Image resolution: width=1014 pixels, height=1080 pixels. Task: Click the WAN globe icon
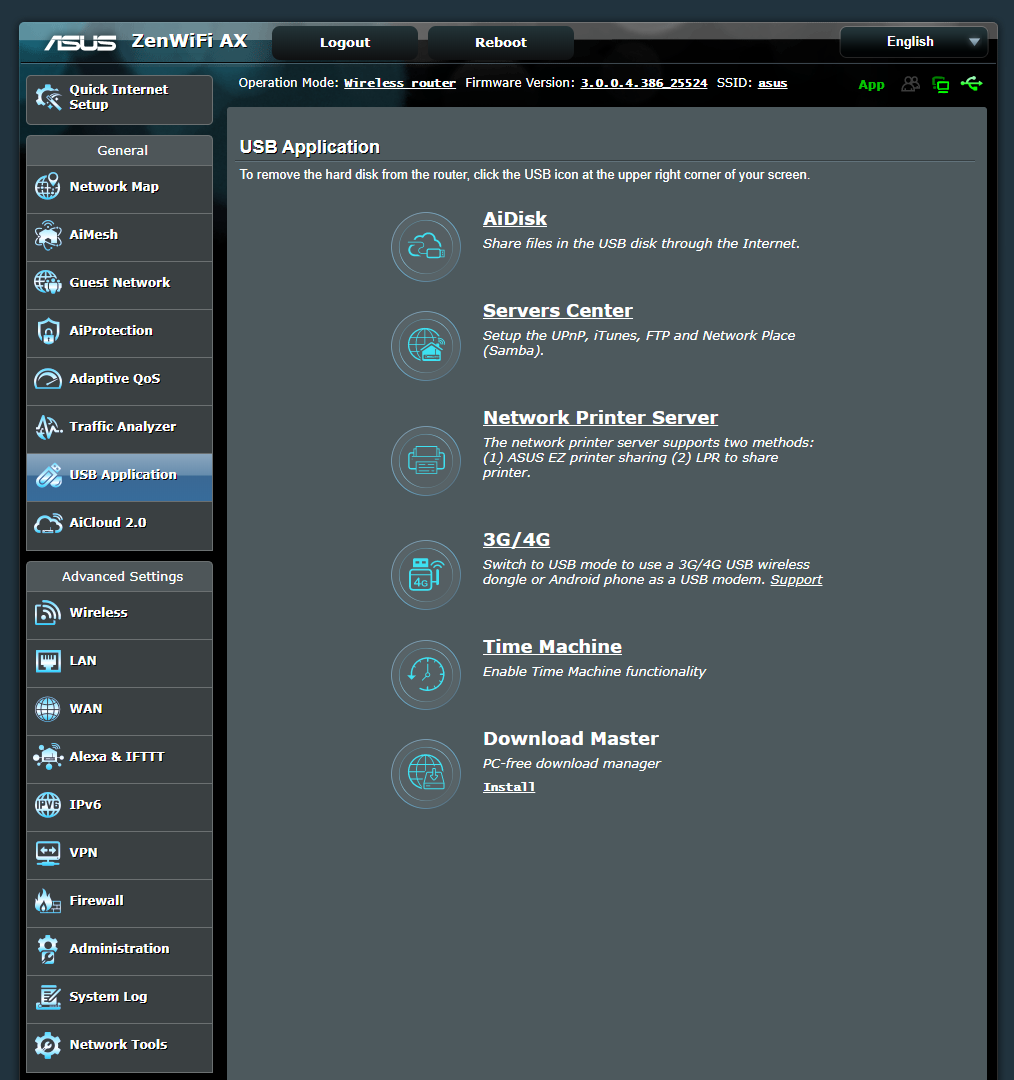pyautogui.click(x=48, y=709)
